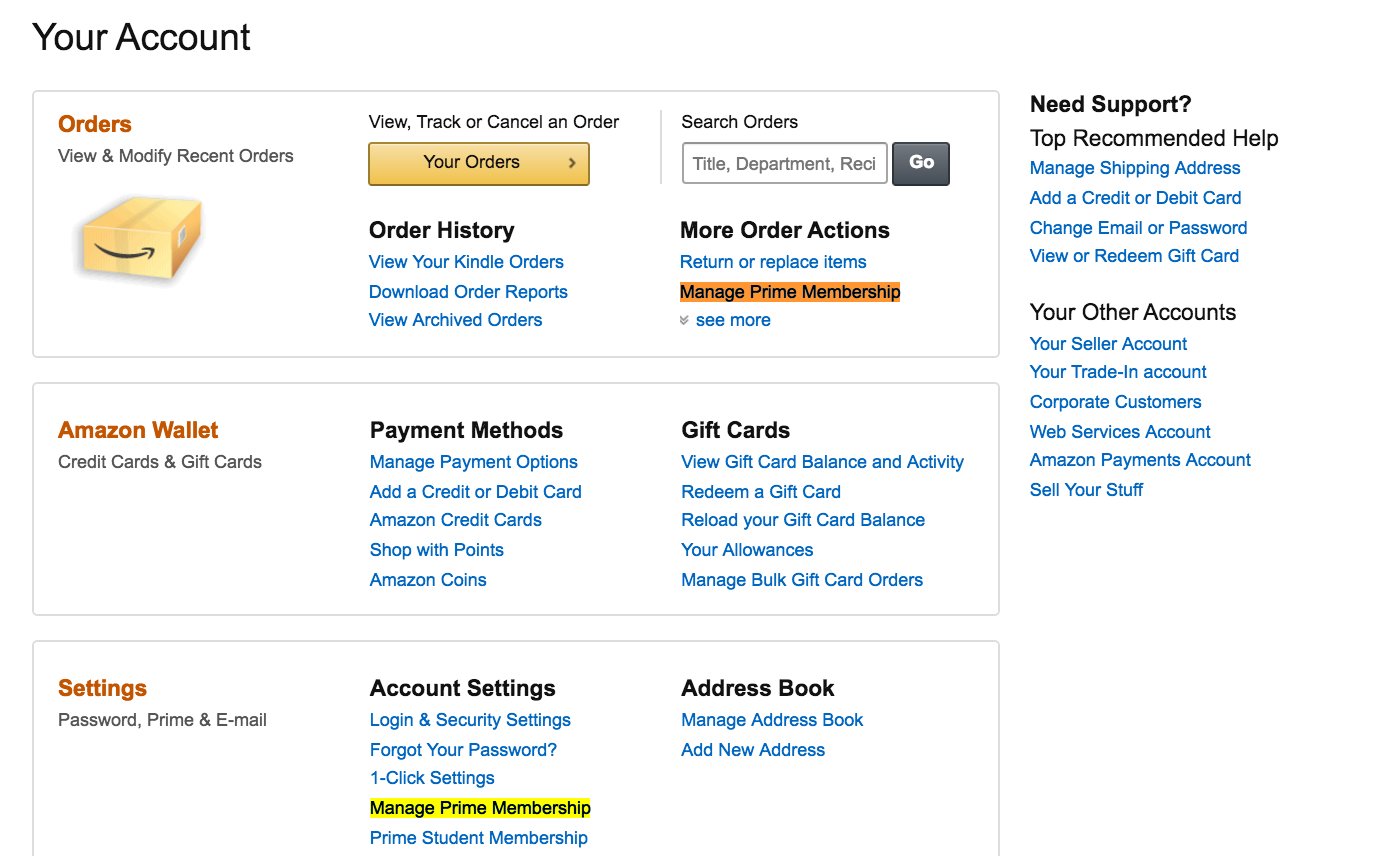Viewport: 1382px width, 856px height.
Task: Click the Address Book heading
Action: click(x=758, y=688)
